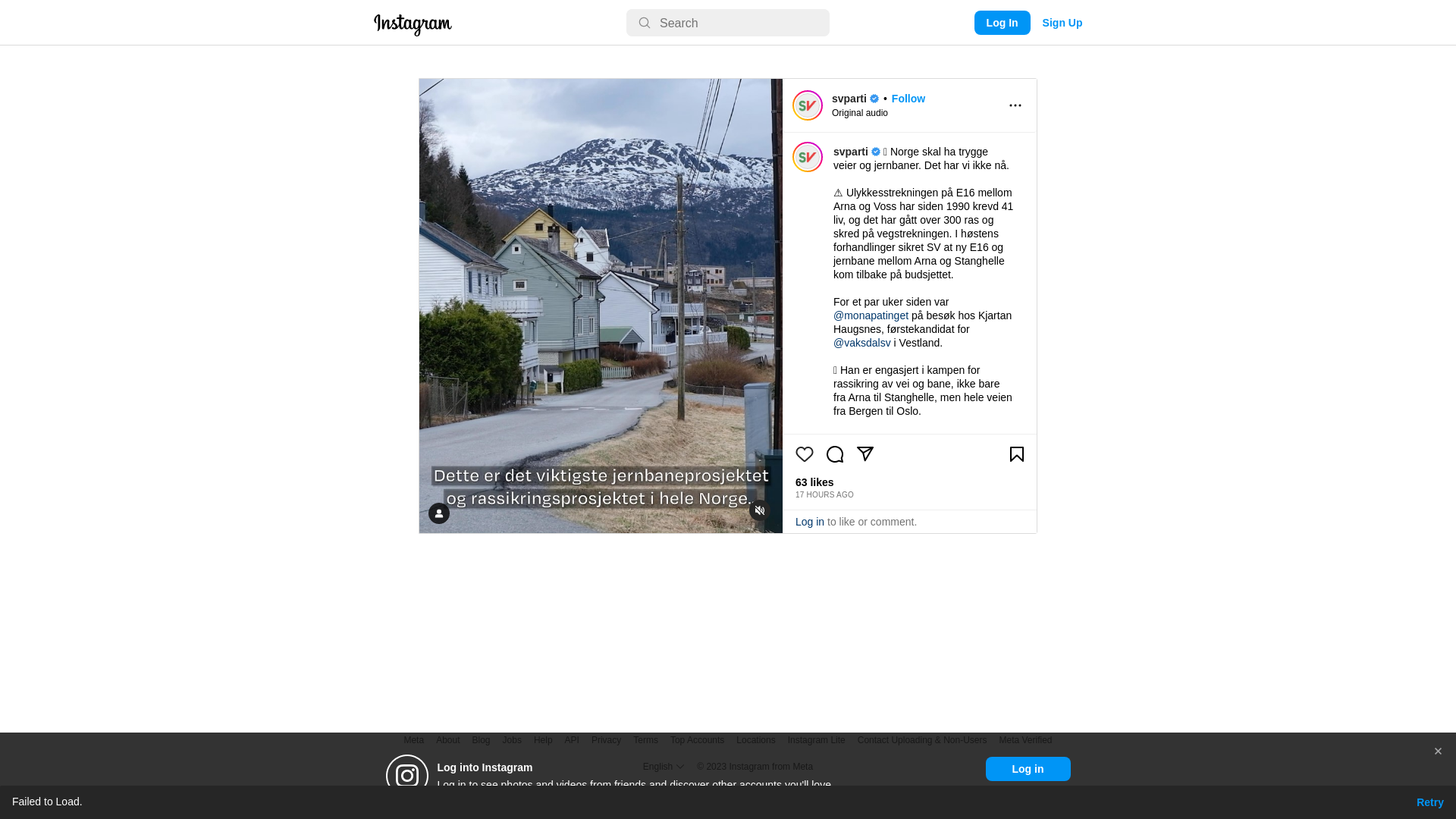Viewport: 1456px width, 819px height.
Task: Save the post with the bookmark icon
Action: pos(1017,454)
